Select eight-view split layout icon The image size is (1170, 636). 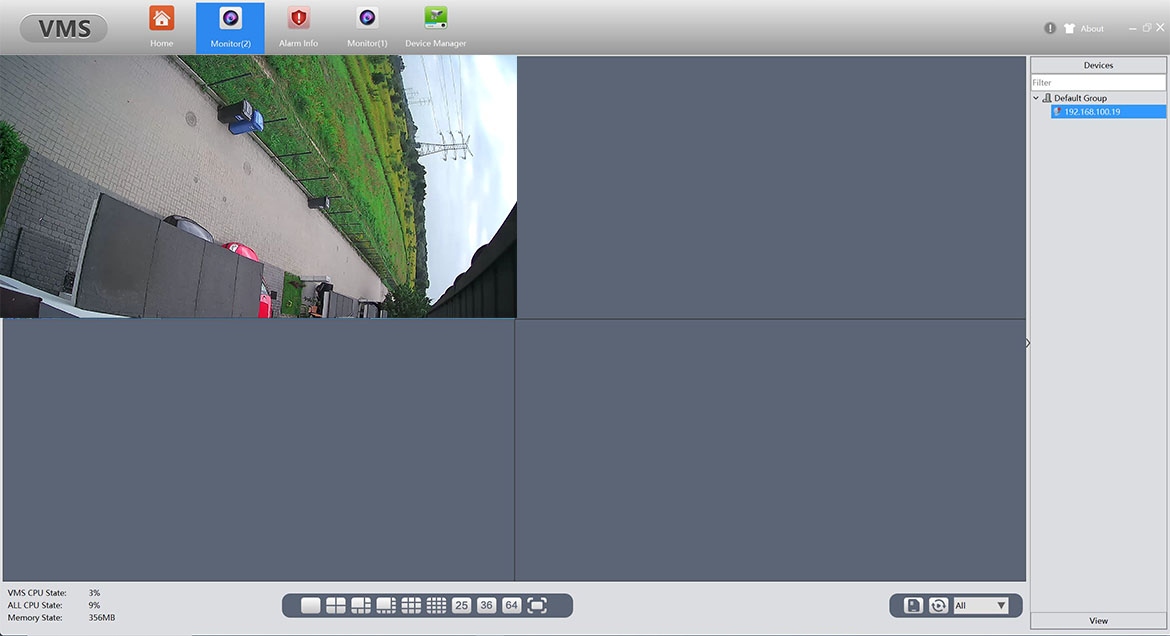(386, 605)
